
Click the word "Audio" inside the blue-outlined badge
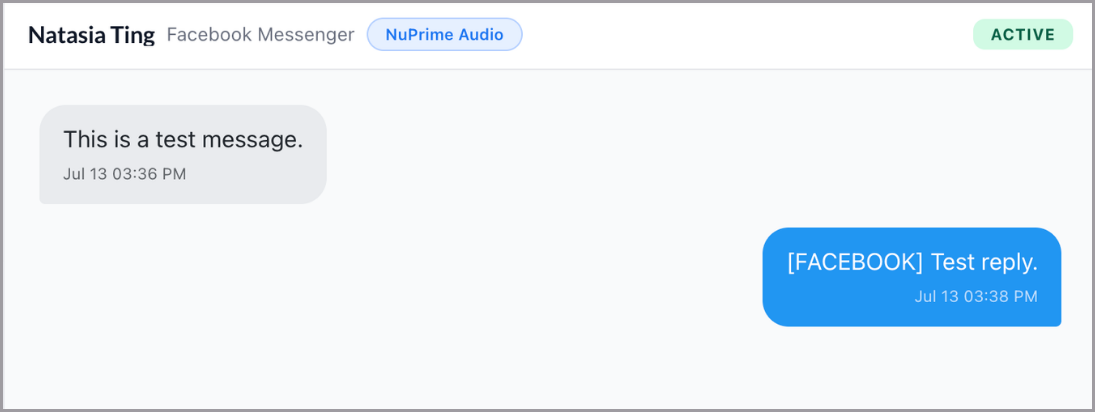pyautogui.click(x=481, y=35)
